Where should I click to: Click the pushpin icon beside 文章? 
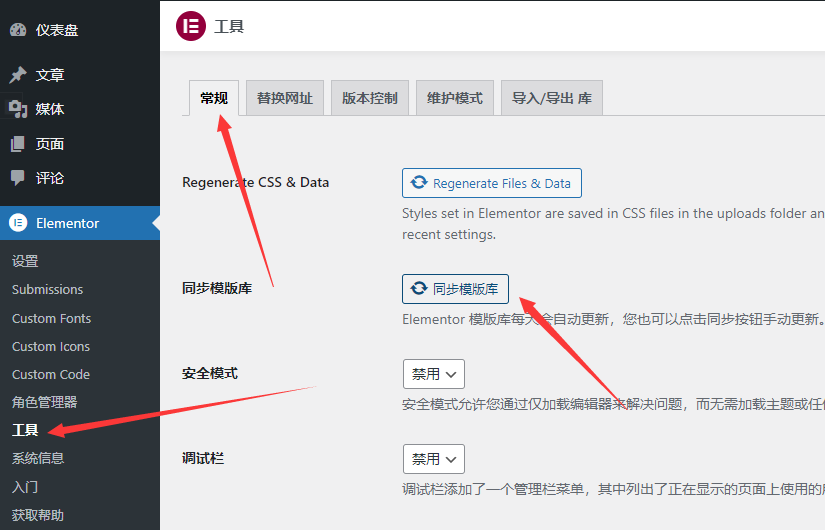click(x=18, y=75)
